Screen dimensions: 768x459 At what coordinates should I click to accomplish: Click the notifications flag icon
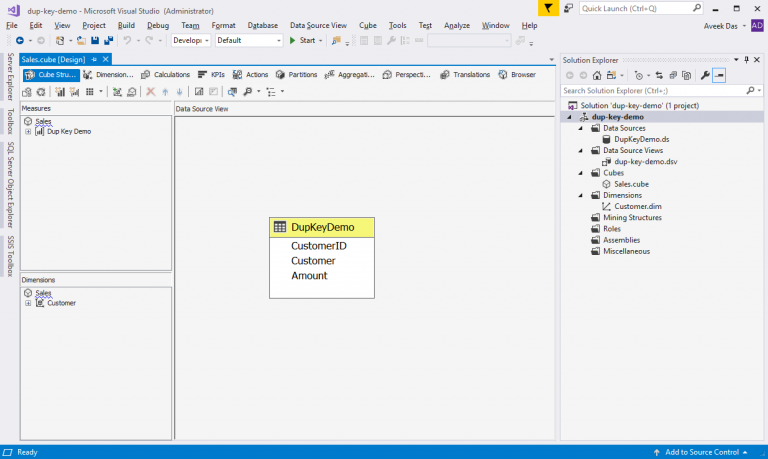click(x=549, y=8)
